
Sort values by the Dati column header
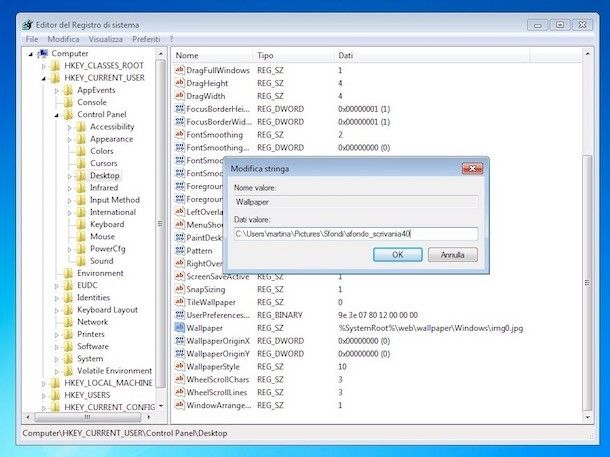click(x=432, y=55)
